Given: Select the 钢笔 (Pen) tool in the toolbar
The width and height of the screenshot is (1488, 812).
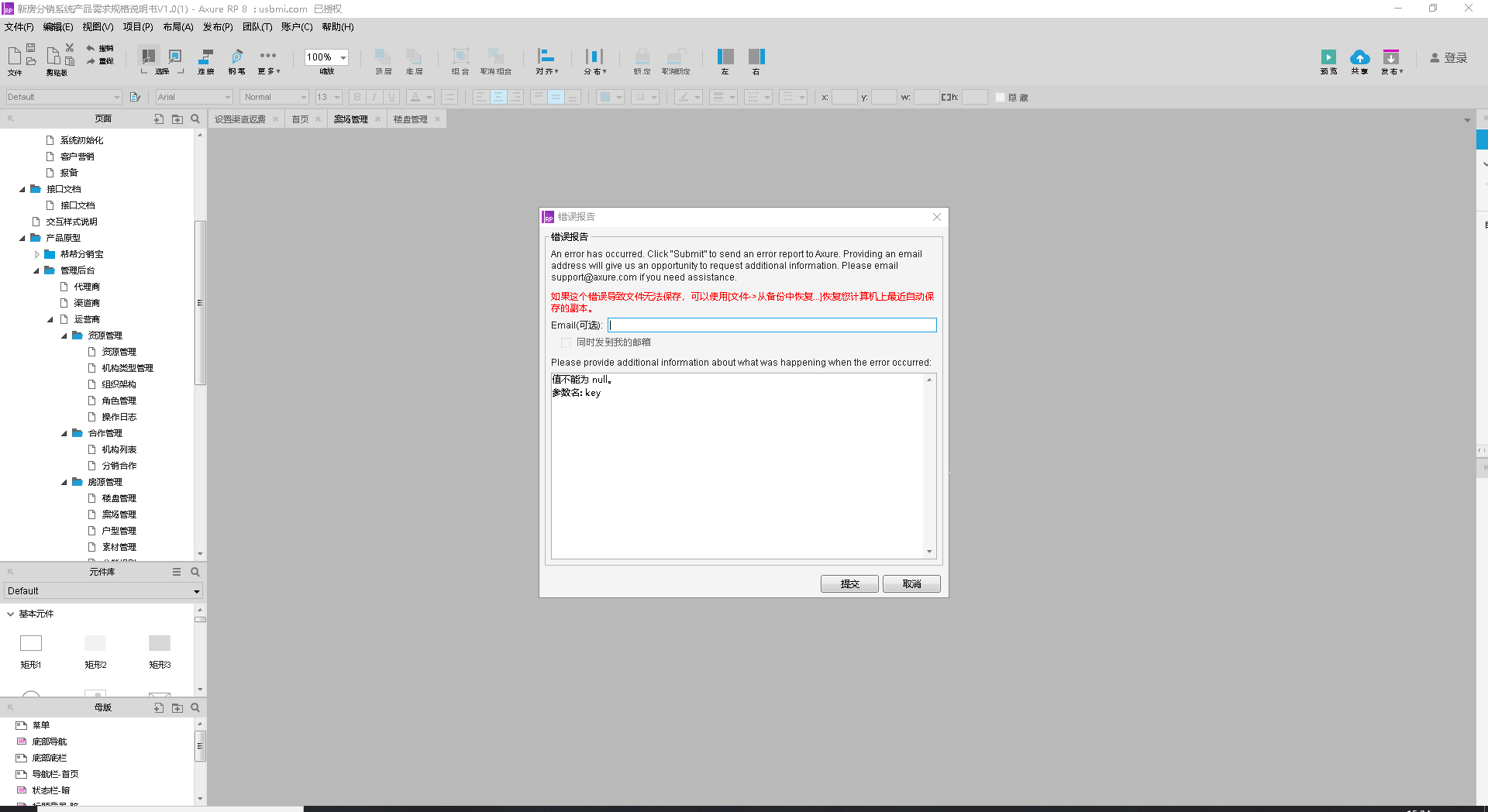Looking at the screenshot, I should click(236, 62).
